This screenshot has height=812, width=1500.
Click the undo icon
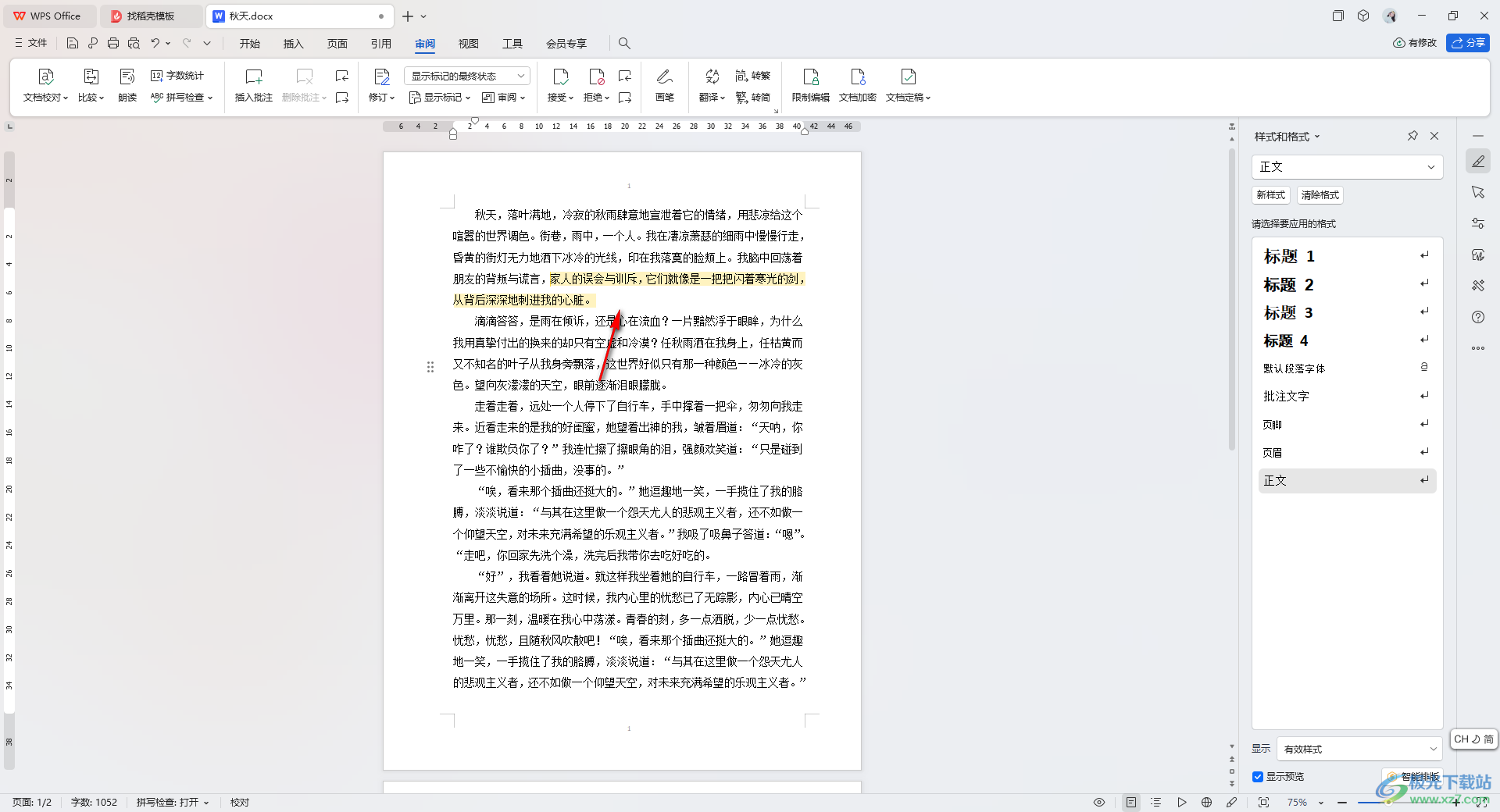(x=155, y=43)
